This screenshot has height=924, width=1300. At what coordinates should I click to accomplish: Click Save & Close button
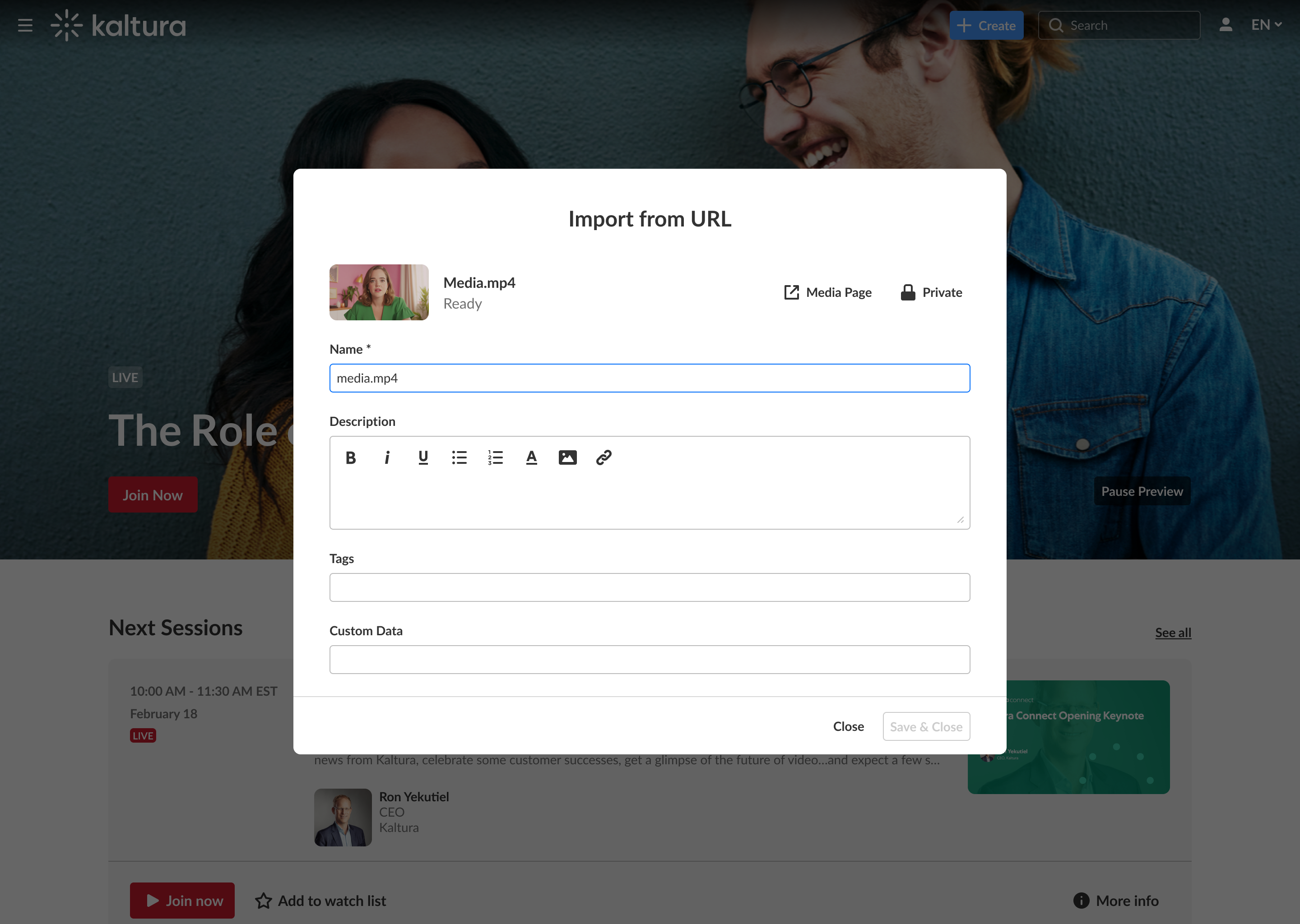(926, 726)
